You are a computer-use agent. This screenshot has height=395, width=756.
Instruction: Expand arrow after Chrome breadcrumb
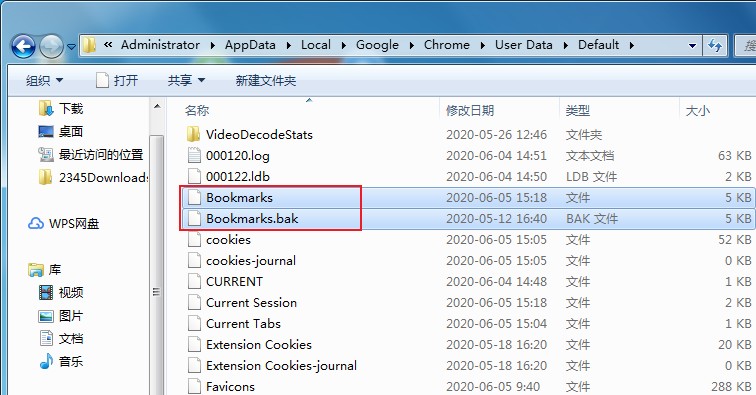tap(483, 45)
